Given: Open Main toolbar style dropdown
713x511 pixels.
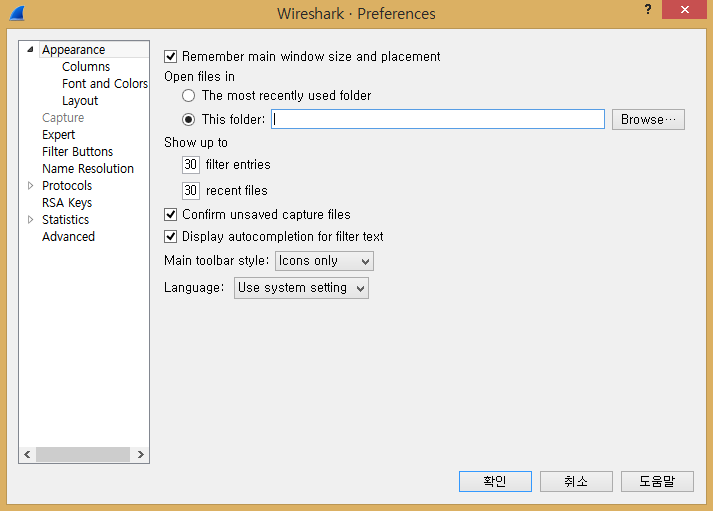Looking at the screenshot, I should 324,261.
